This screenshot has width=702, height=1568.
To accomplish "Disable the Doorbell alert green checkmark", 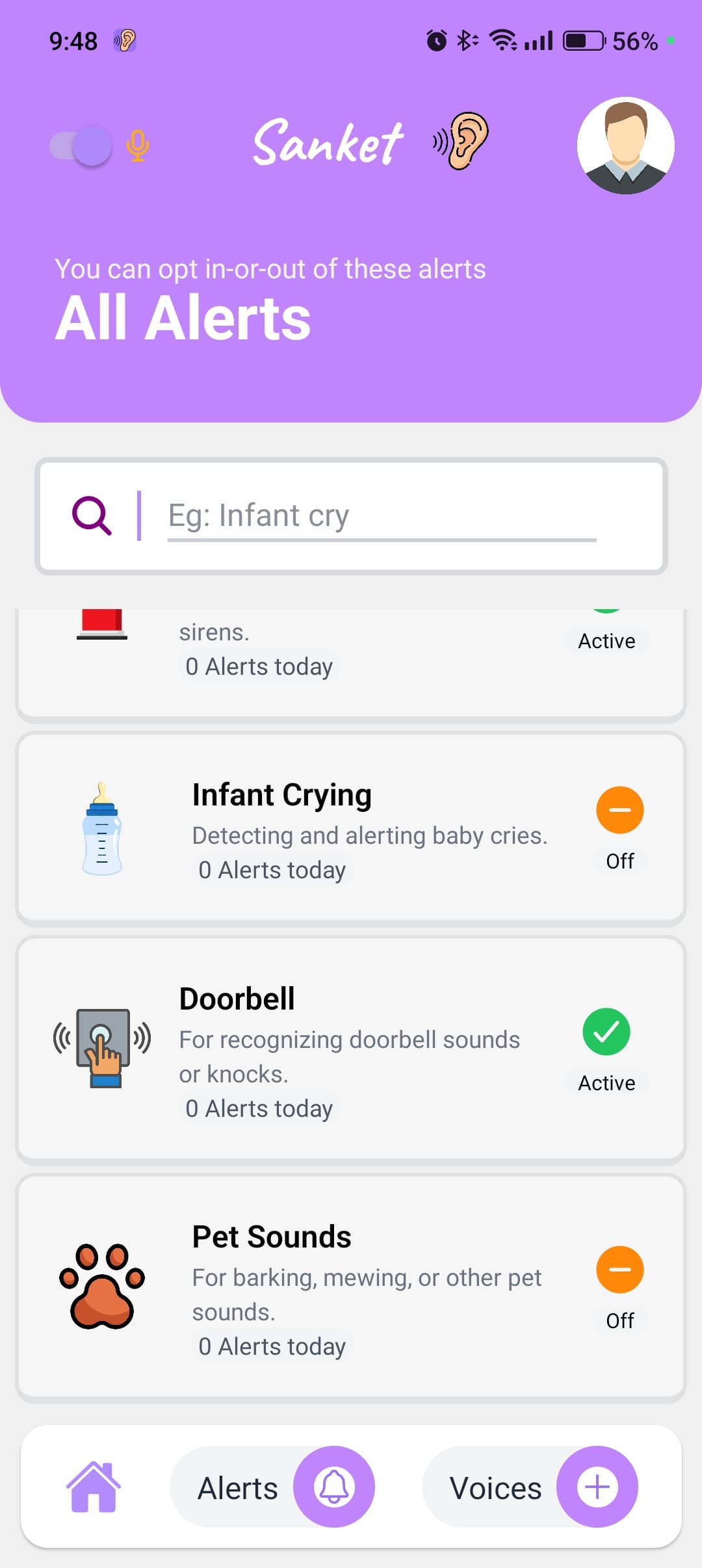I will [606, 1032].
